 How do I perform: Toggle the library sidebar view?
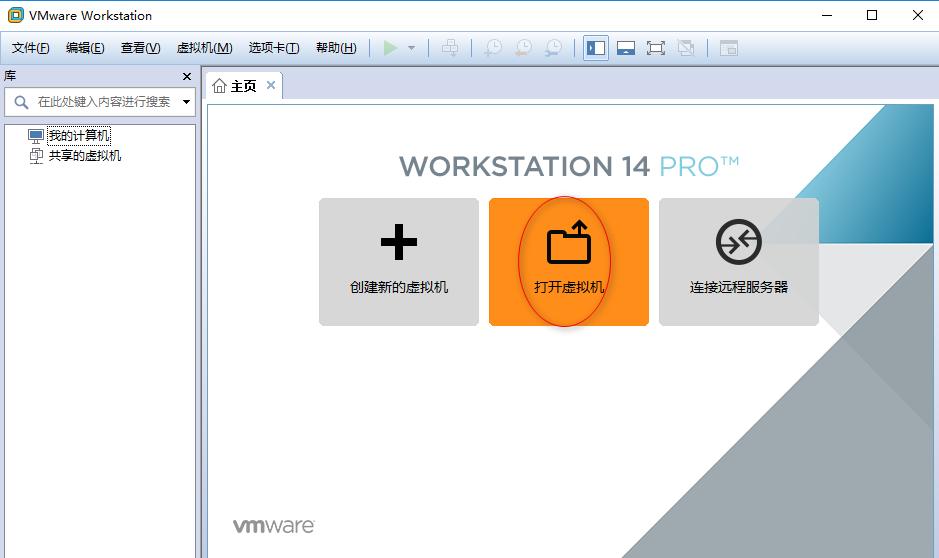pyautogui.click(x=596, y=48)
